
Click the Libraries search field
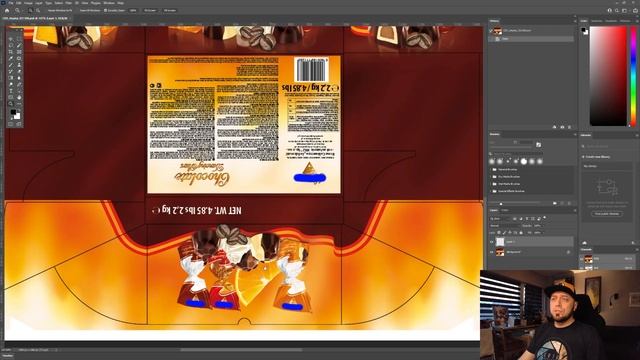coord(608,146)
